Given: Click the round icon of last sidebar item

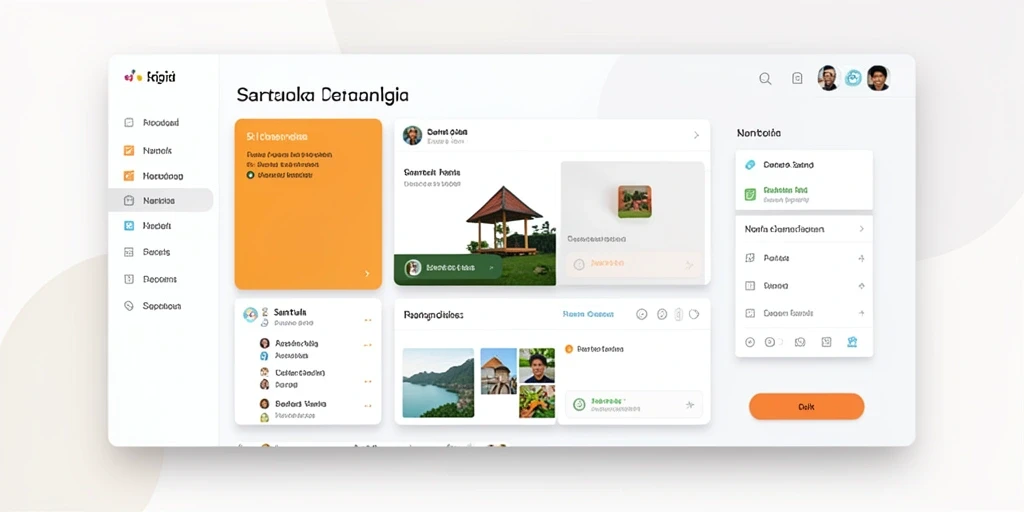Looking at the screenshot, I should pyautogui.click(x=129, y=306).
